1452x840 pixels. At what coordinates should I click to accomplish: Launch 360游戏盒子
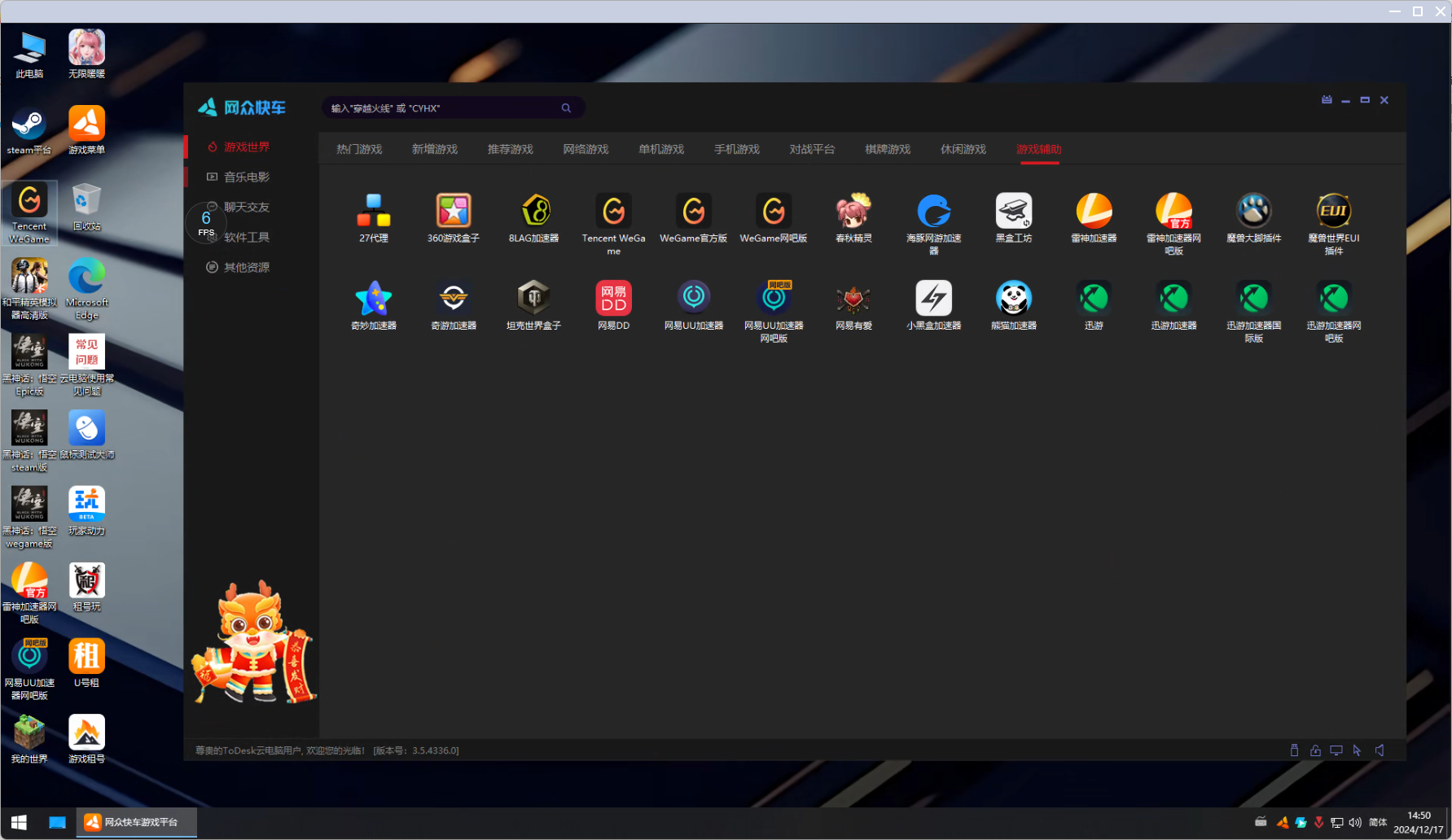(x=454, y=218)
